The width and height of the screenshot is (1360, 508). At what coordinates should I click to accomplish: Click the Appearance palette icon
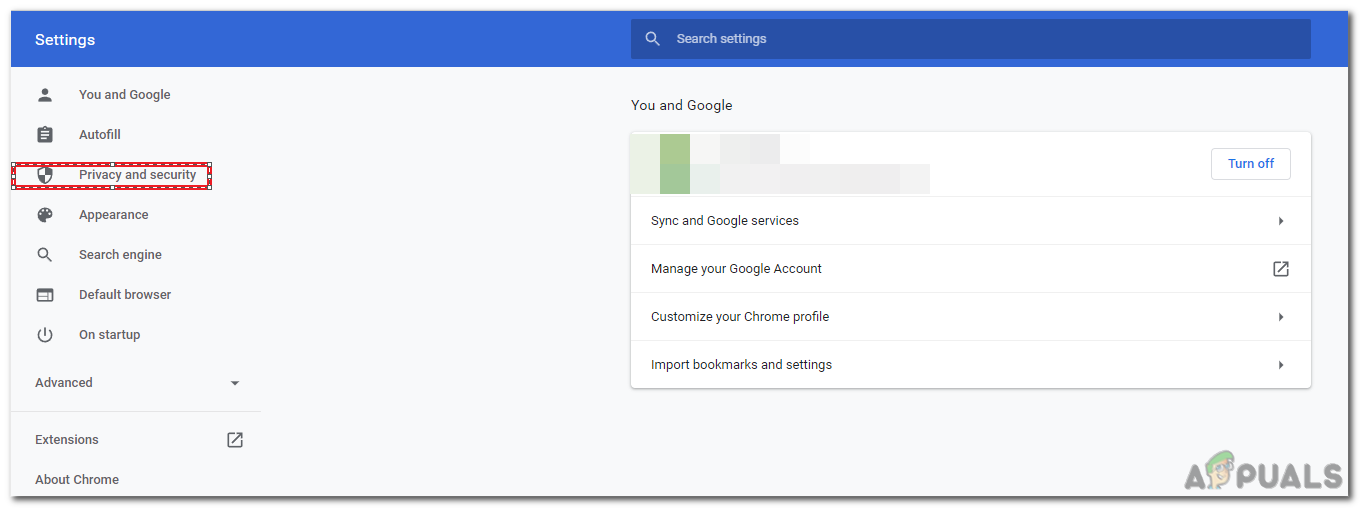tap(44, 215)
